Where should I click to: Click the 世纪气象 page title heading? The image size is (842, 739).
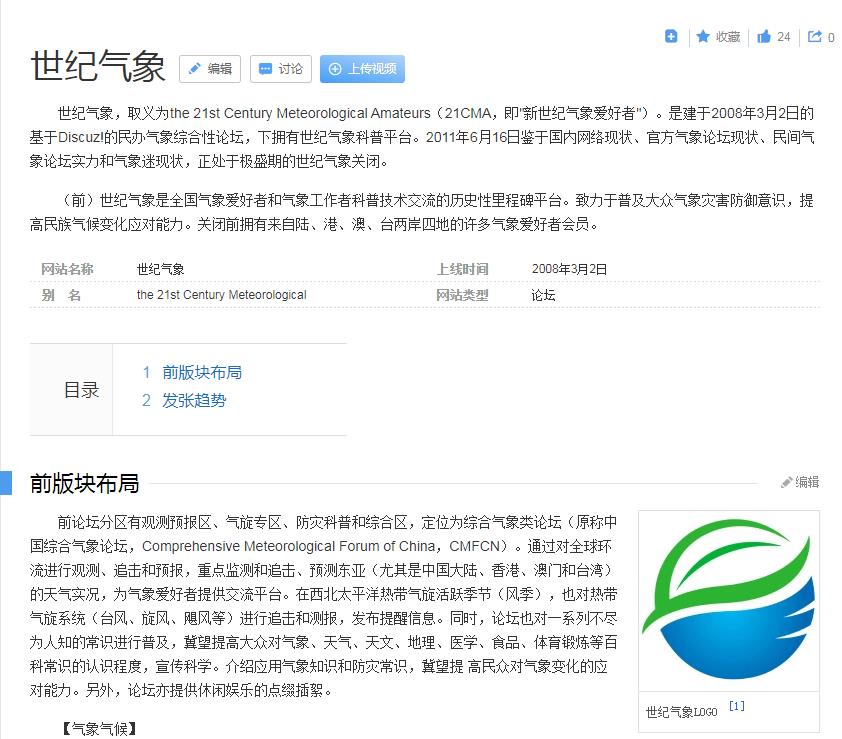tap(98, 67)
